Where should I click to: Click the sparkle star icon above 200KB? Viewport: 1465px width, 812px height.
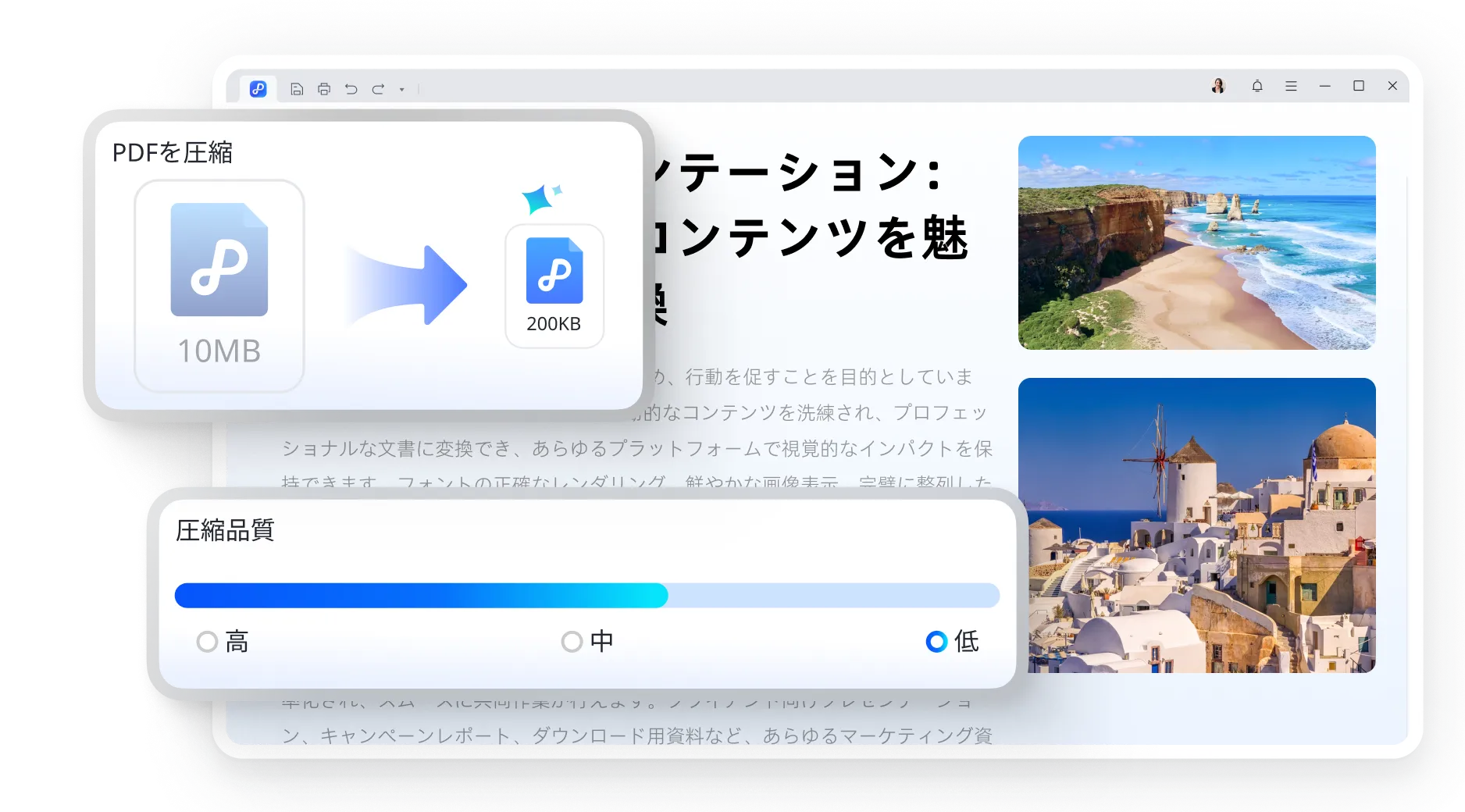click(541, 198)
